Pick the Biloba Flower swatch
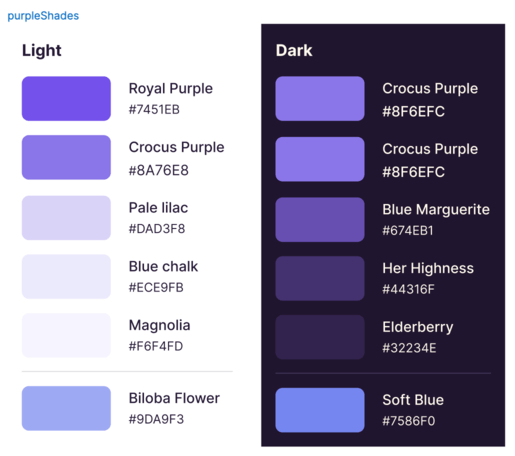This screenshot has width=515, height=456. coord(66,408)
